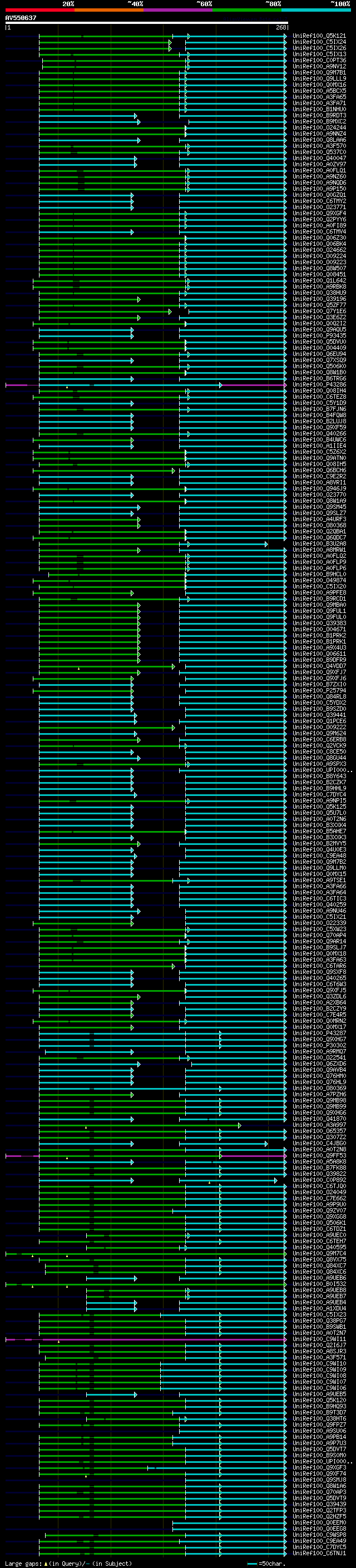Click the UniRef100_B9MXC2 entry
356x1568 pixels.
[x=319, y=122]
